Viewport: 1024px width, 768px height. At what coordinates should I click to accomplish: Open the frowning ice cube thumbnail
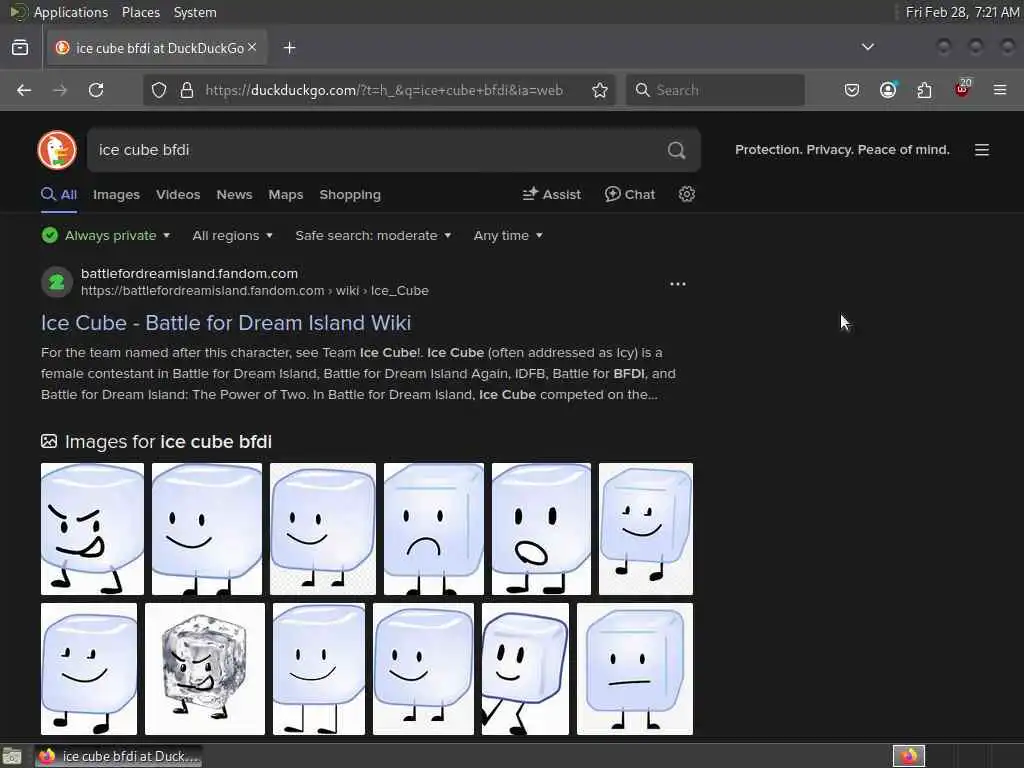click(434, 529)
